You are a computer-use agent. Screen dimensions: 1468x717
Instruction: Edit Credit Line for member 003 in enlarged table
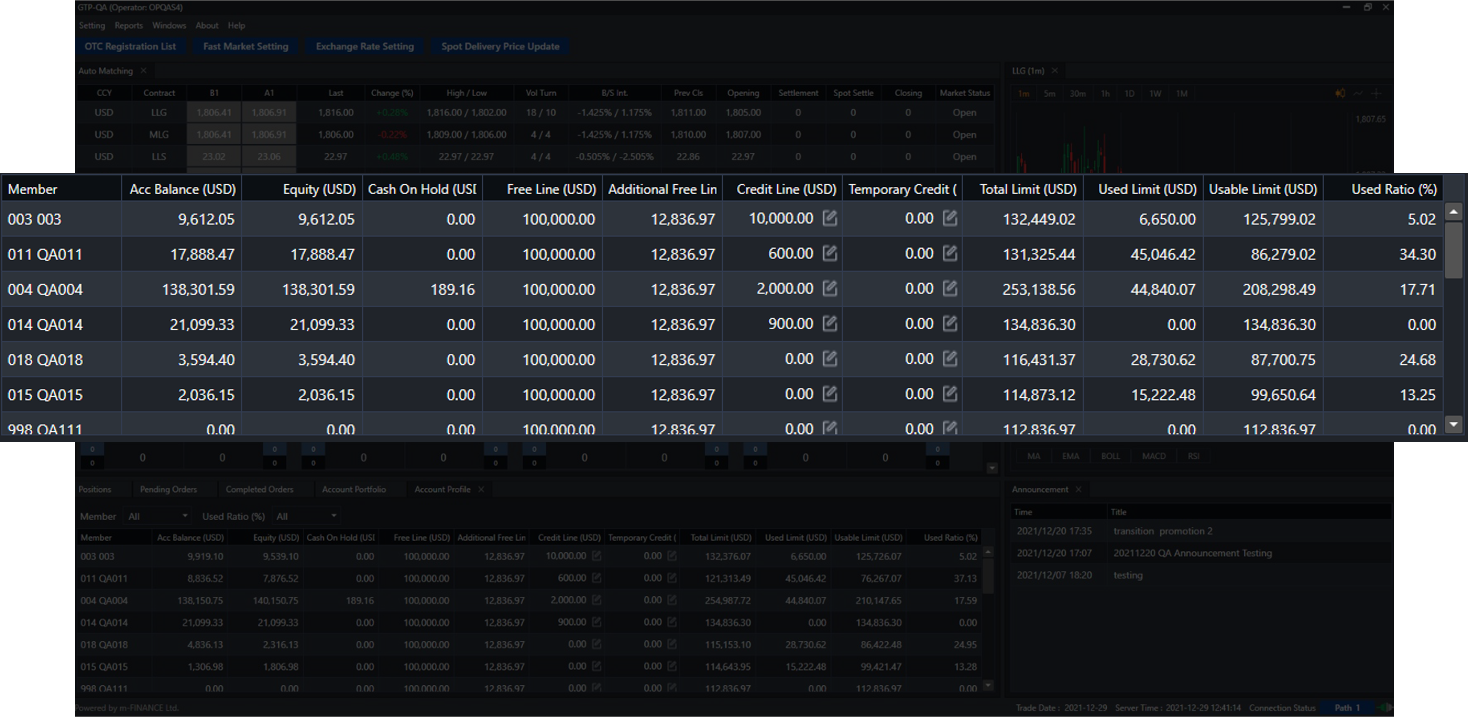tap(829, 218)
